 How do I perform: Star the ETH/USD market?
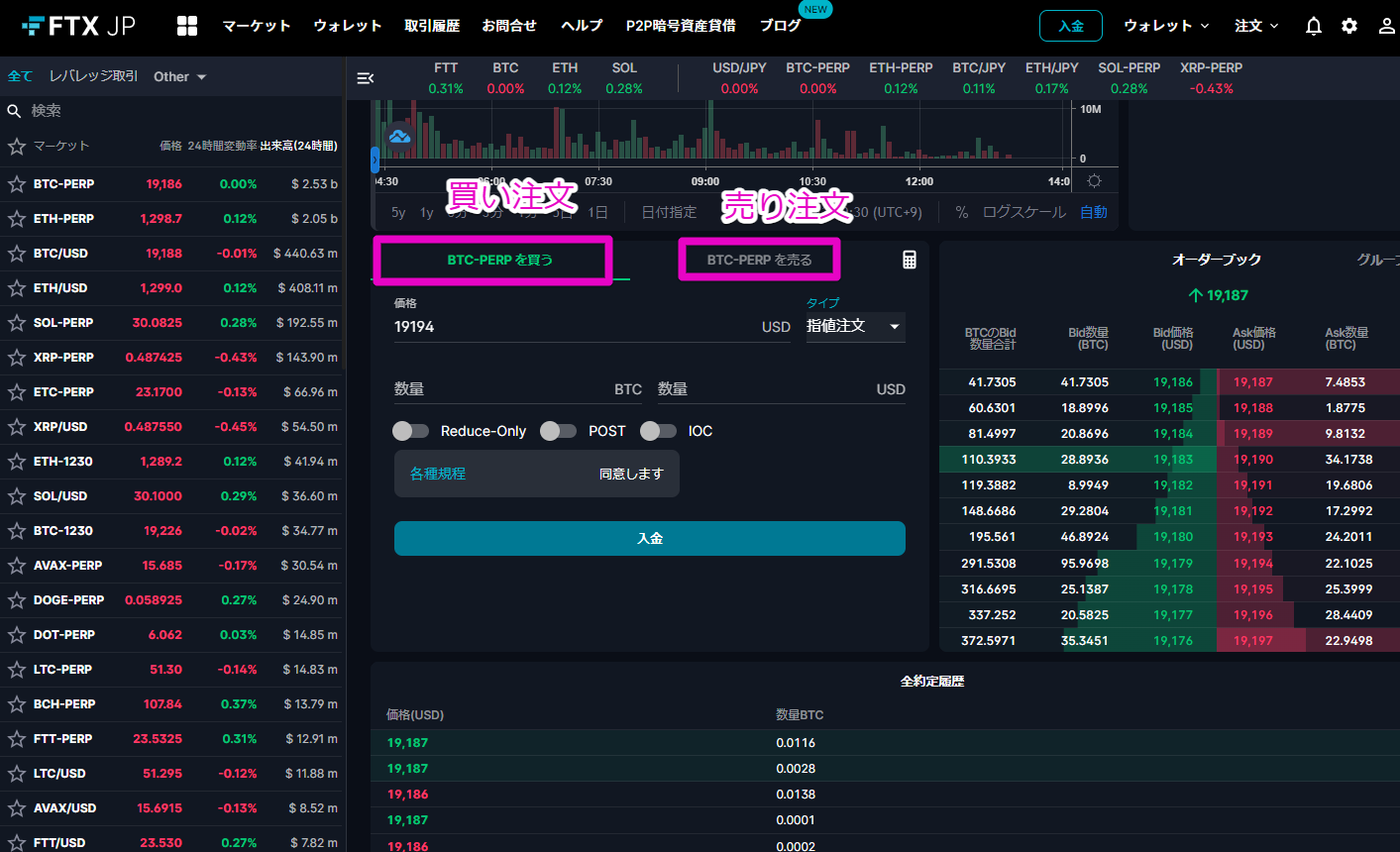(x=16, y=288)
